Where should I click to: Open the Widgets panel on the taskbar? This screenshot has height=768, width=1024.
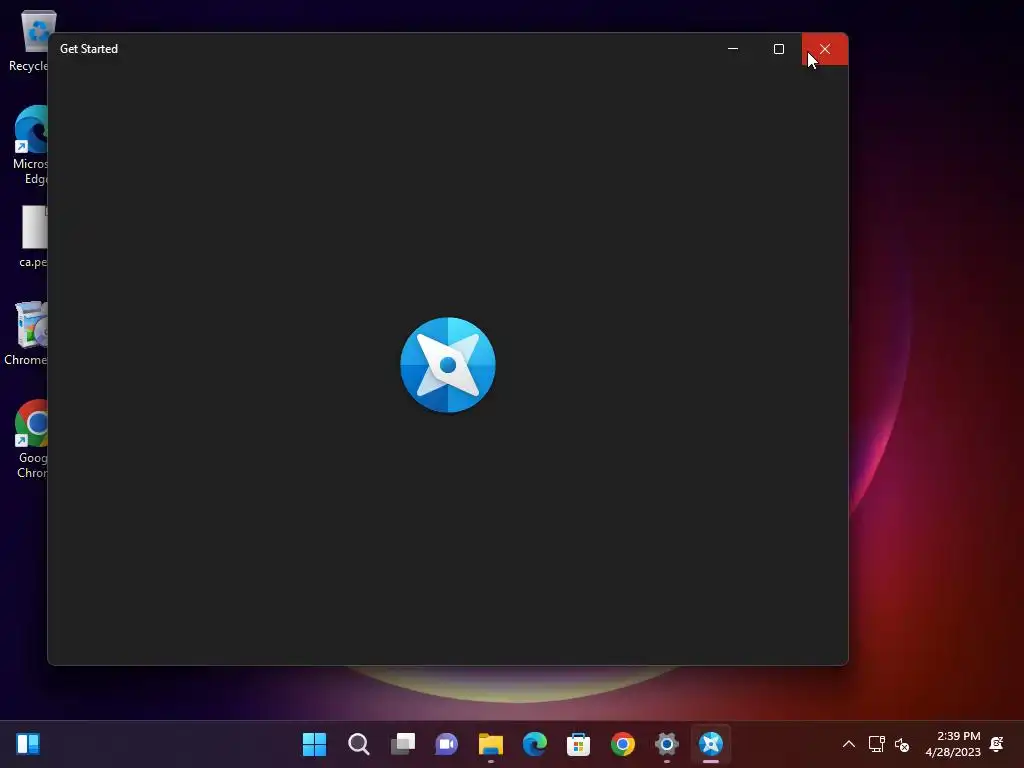point(28,744)
